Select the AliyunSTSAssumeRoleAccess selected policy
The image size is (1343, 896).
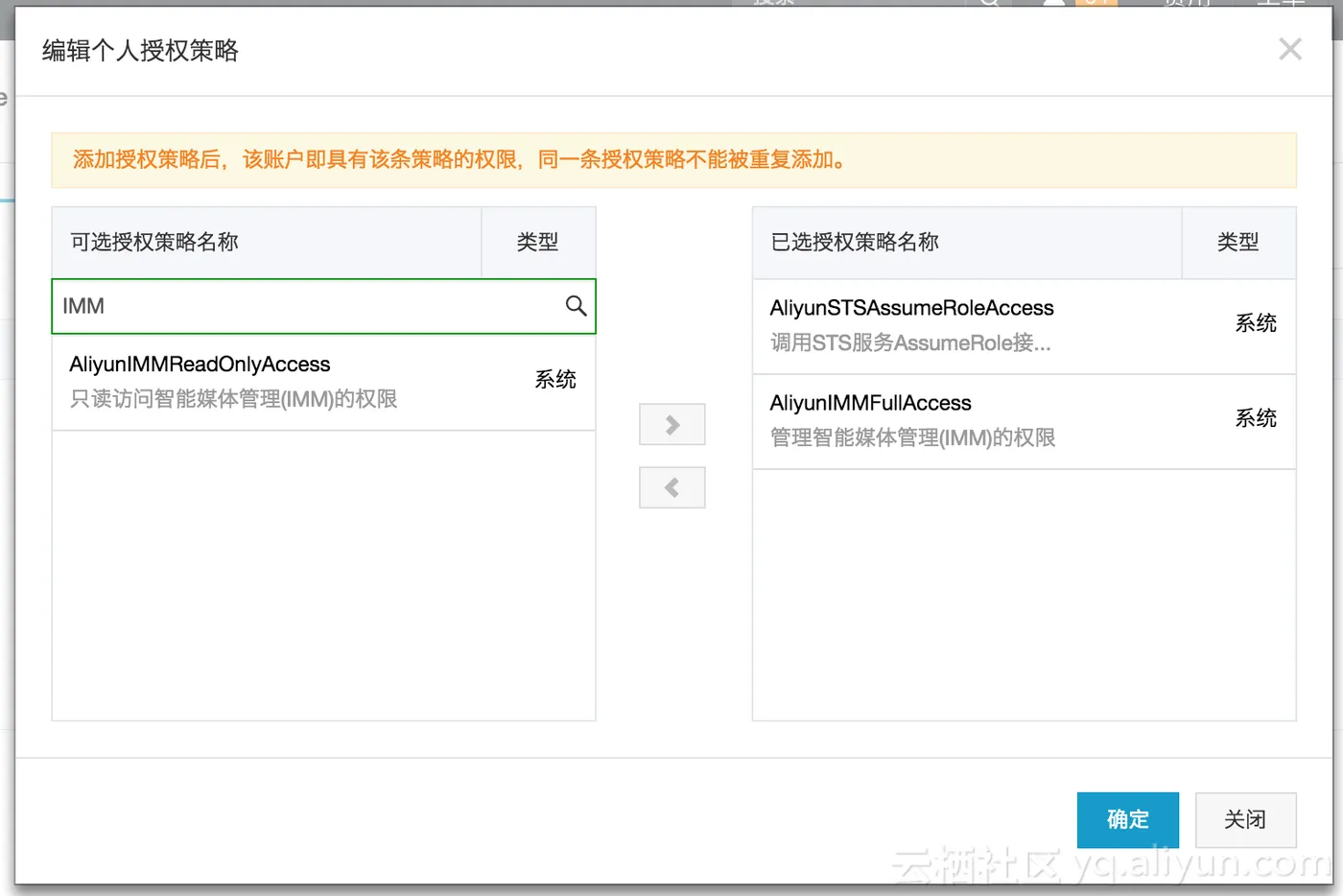click(1024, 326)
